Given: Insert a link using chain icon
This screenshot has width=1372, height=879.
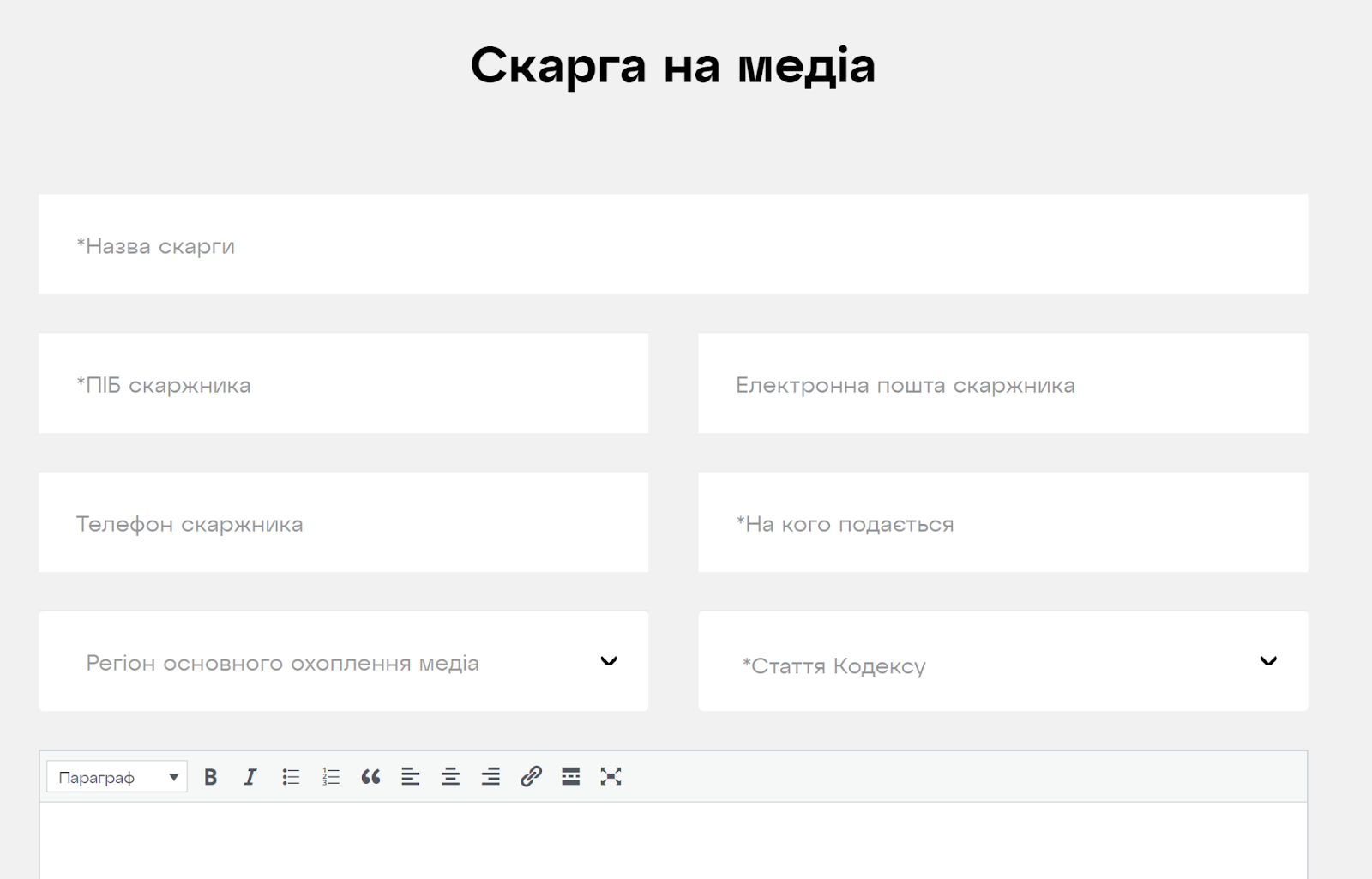Looking at the screenshot, I should tap(531, 777).
